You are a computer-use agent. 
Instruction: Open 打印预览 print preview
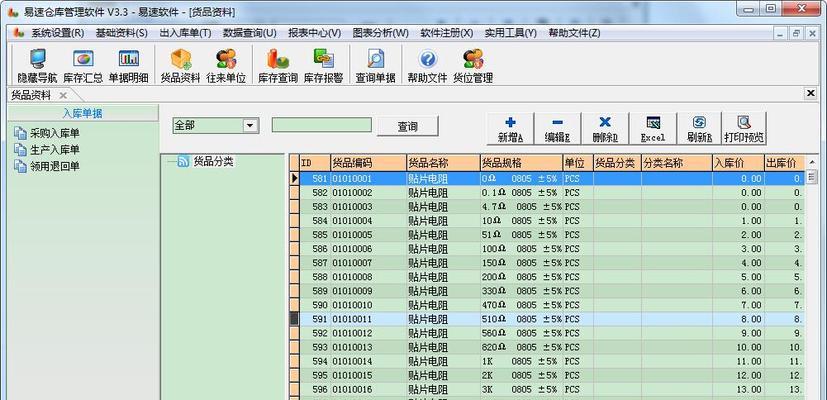[744, 129]
